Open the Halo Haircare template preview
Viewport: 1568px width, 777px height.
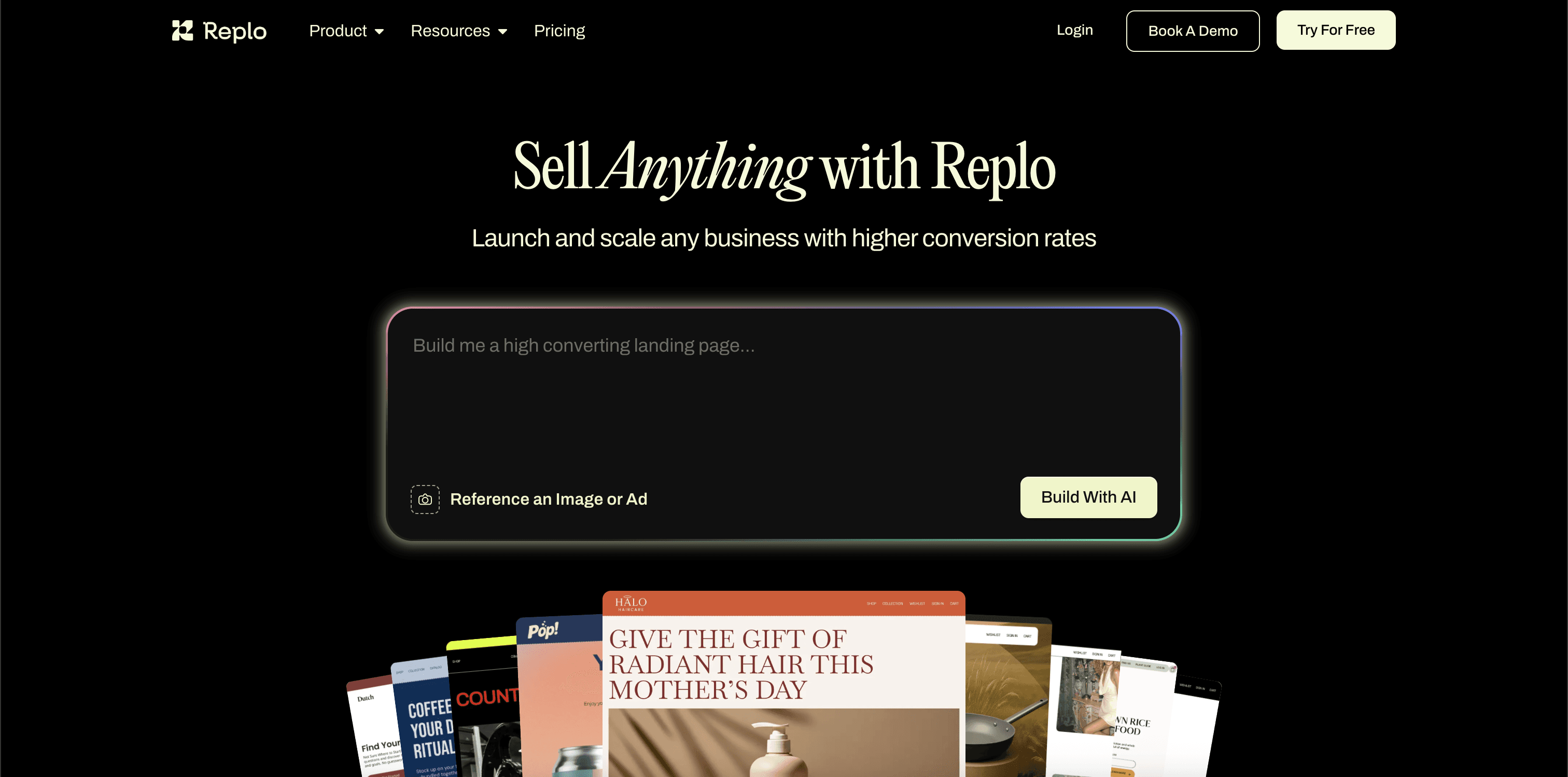(783, 683)
